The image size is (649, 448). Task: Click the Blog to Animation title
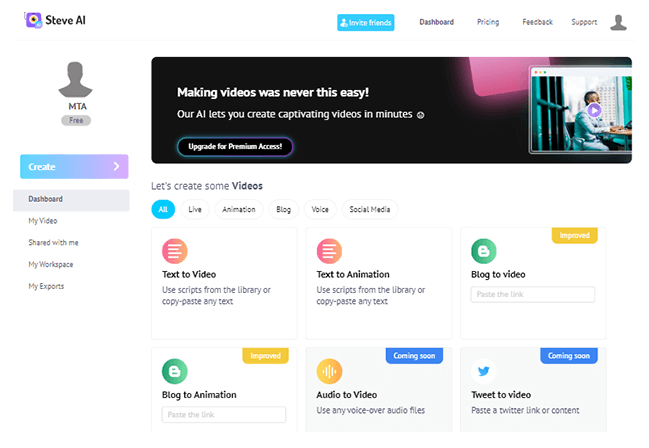coord(199,395)
